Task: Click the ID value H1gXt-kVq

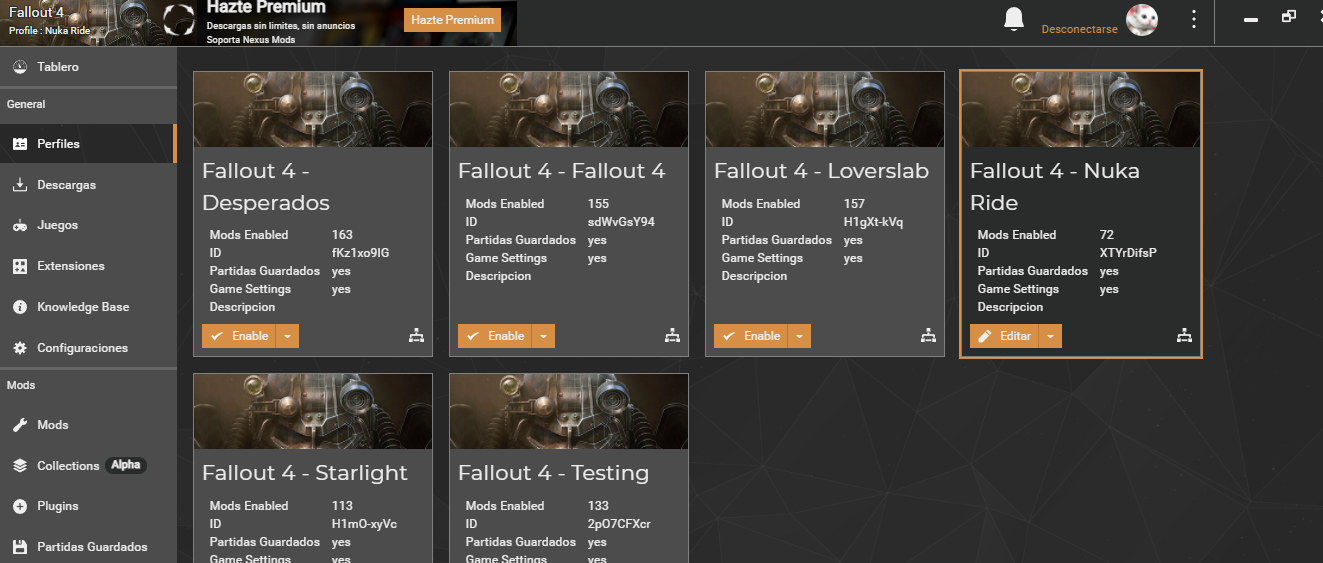Action: (x=873, y=222)
